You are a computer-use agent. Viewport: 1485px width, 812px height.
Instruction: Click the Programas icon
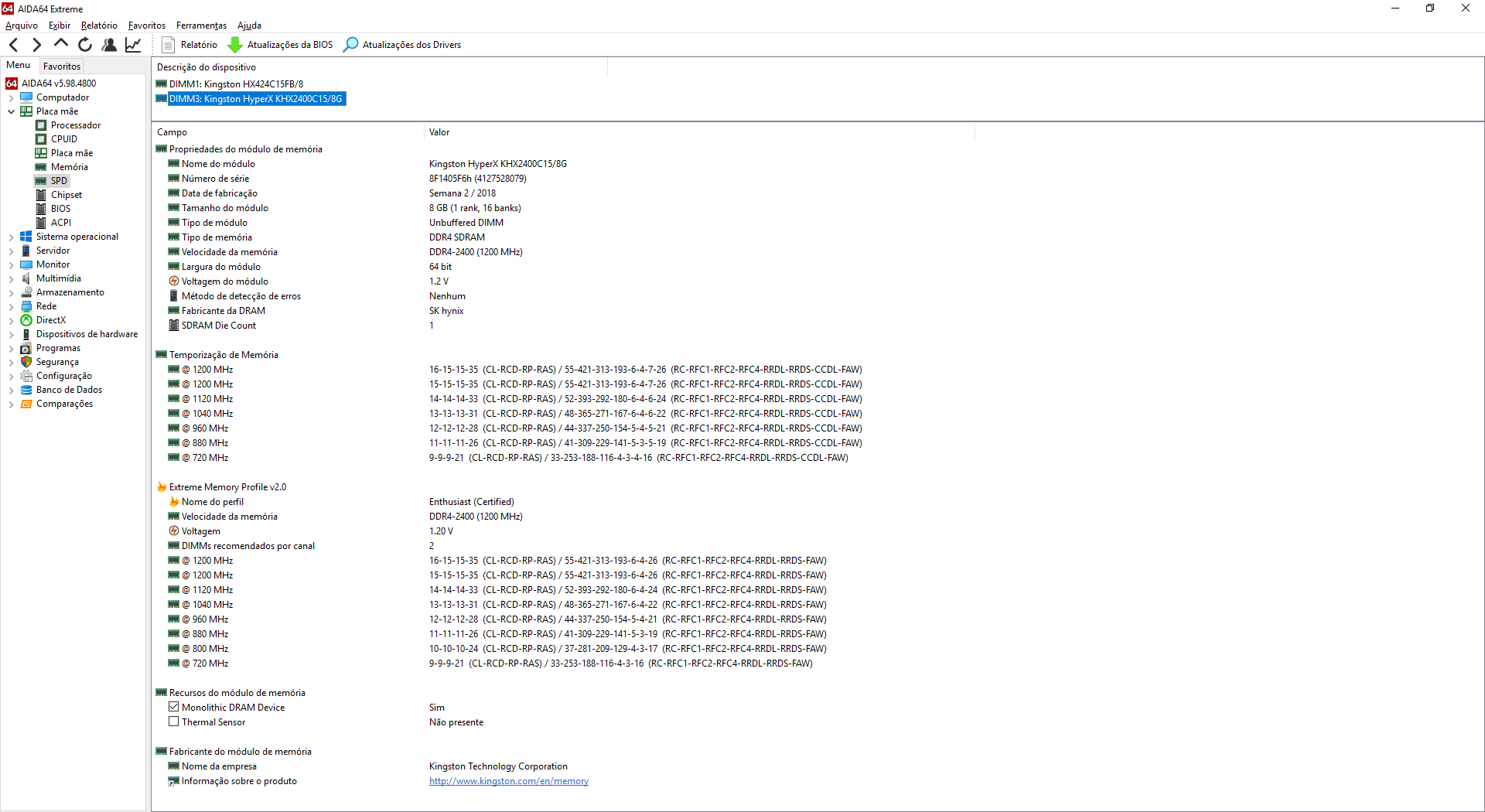click(x=26, y=348)
